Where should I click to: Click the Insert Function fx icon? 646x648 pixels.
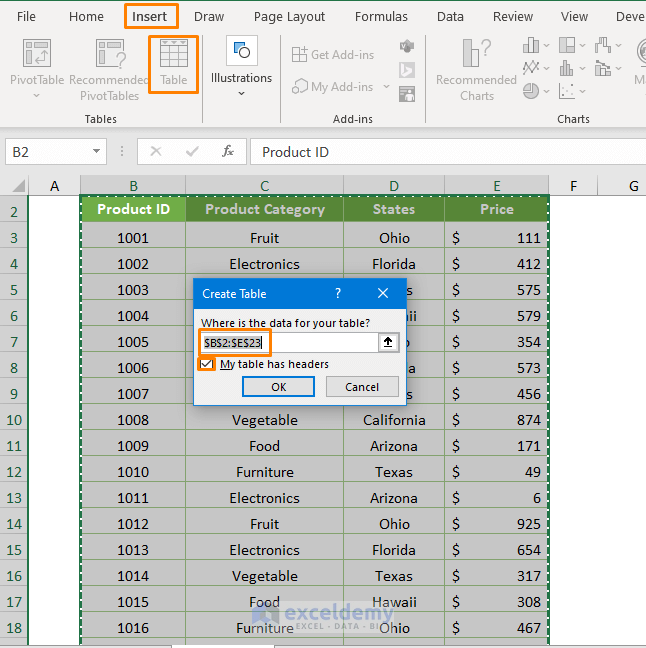click(228, 151)
